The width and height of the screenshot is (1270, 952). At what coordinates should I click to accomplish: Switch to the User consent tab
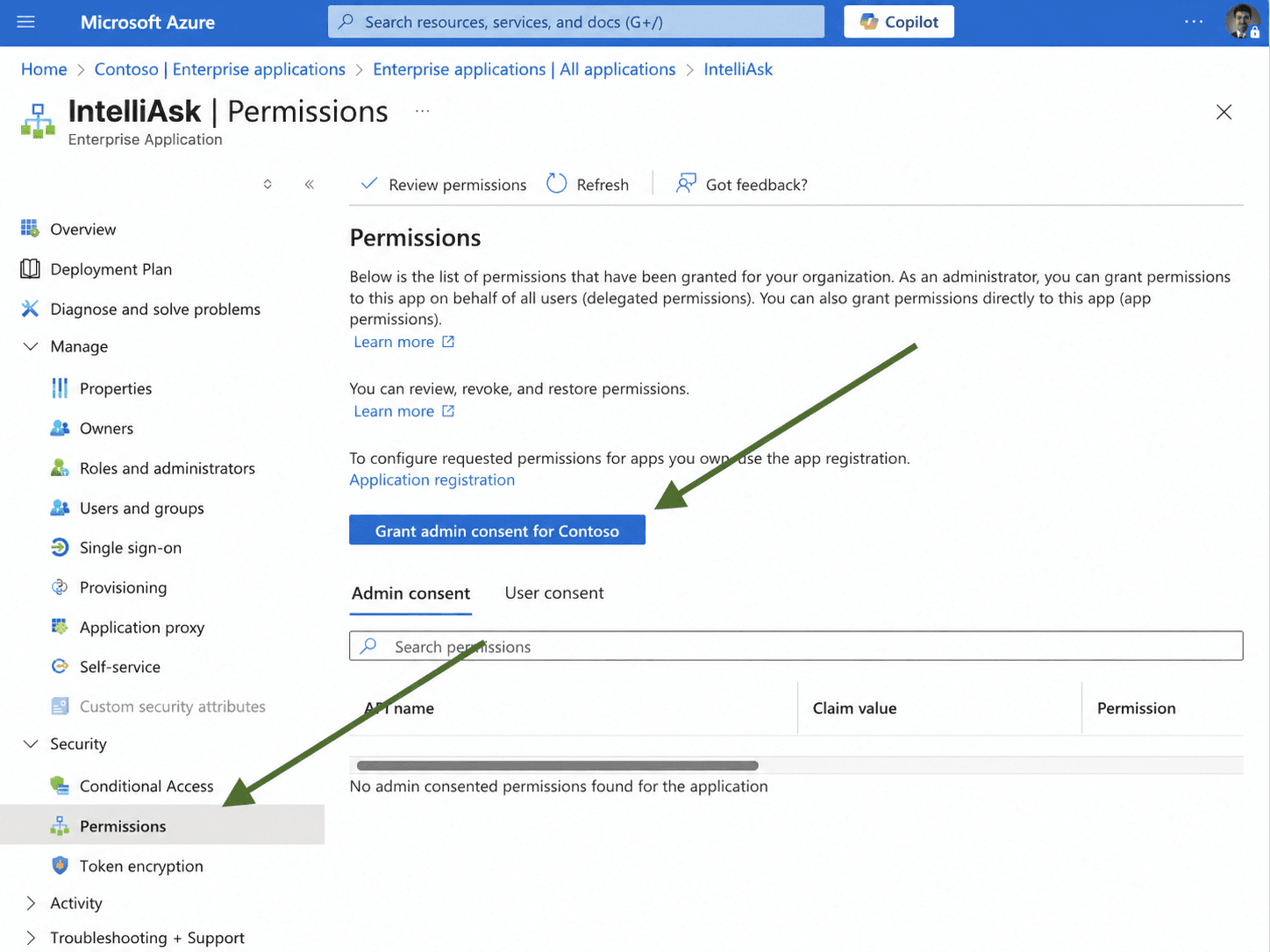[554, 593]
